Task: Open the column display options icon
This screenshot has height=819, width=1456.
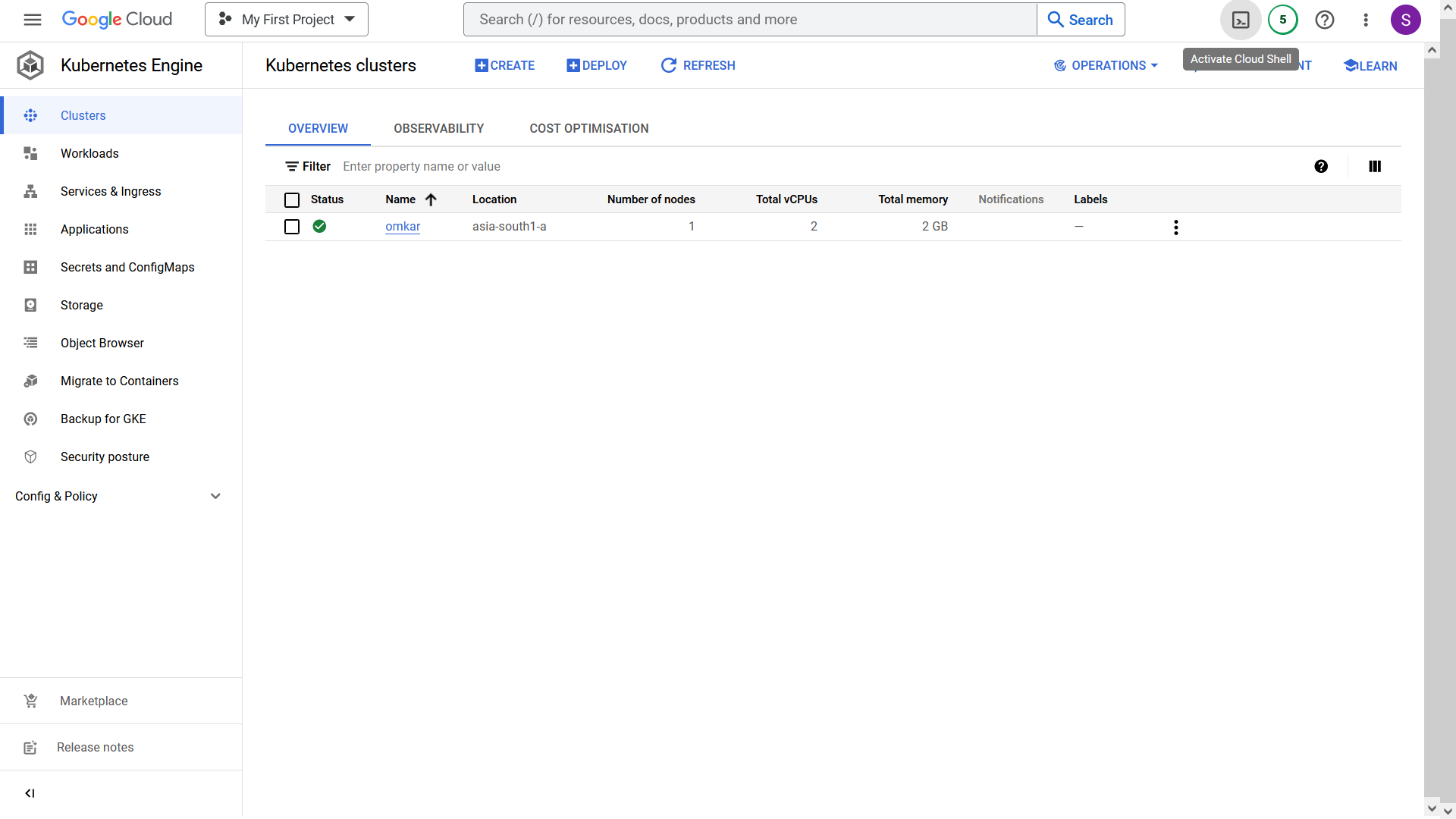Action: (1375, 166)
